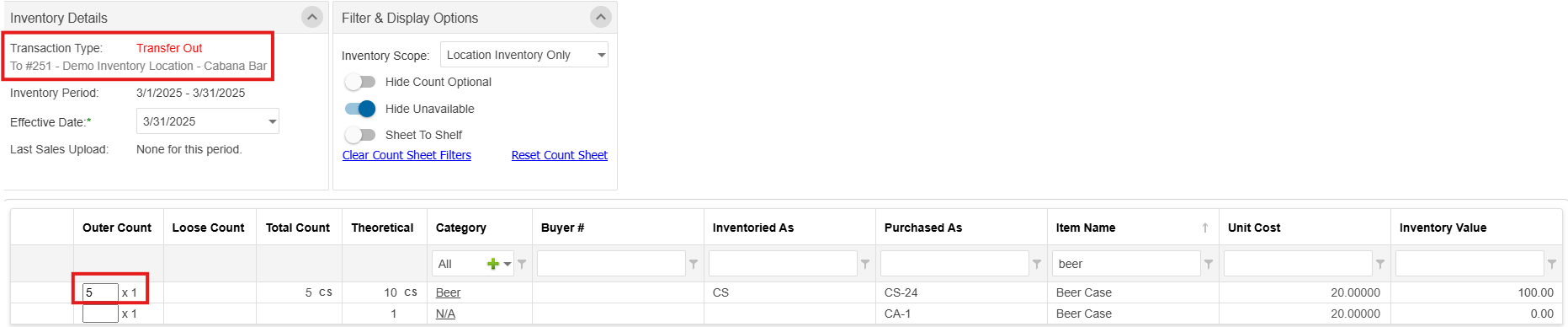Collapse the Filter & Display Options panel

tap(601, 17)
